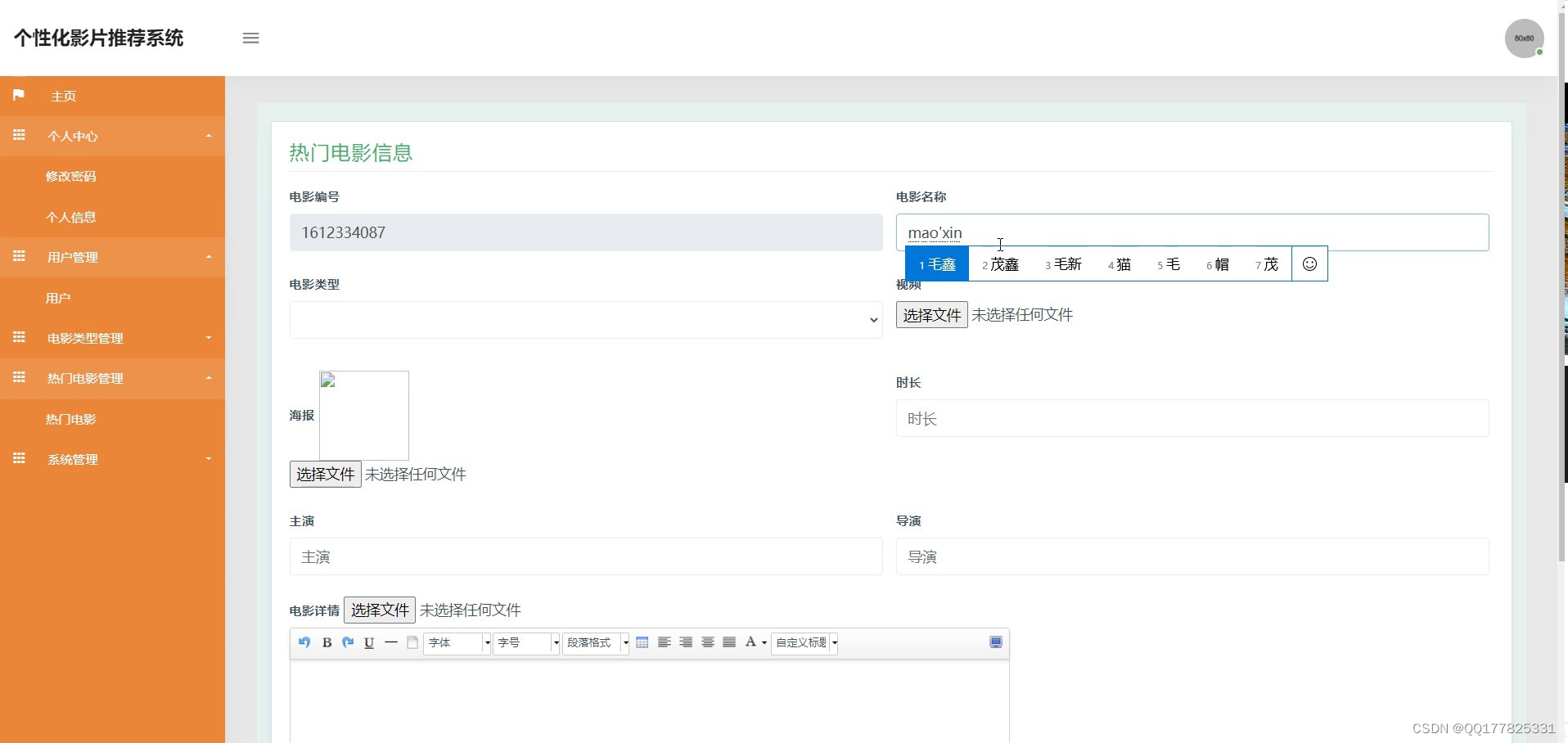Viewport: 1568px width, 743px height.
Task: Open the 段落格式 paragraph format dropdown
Action: coord(597,642)
